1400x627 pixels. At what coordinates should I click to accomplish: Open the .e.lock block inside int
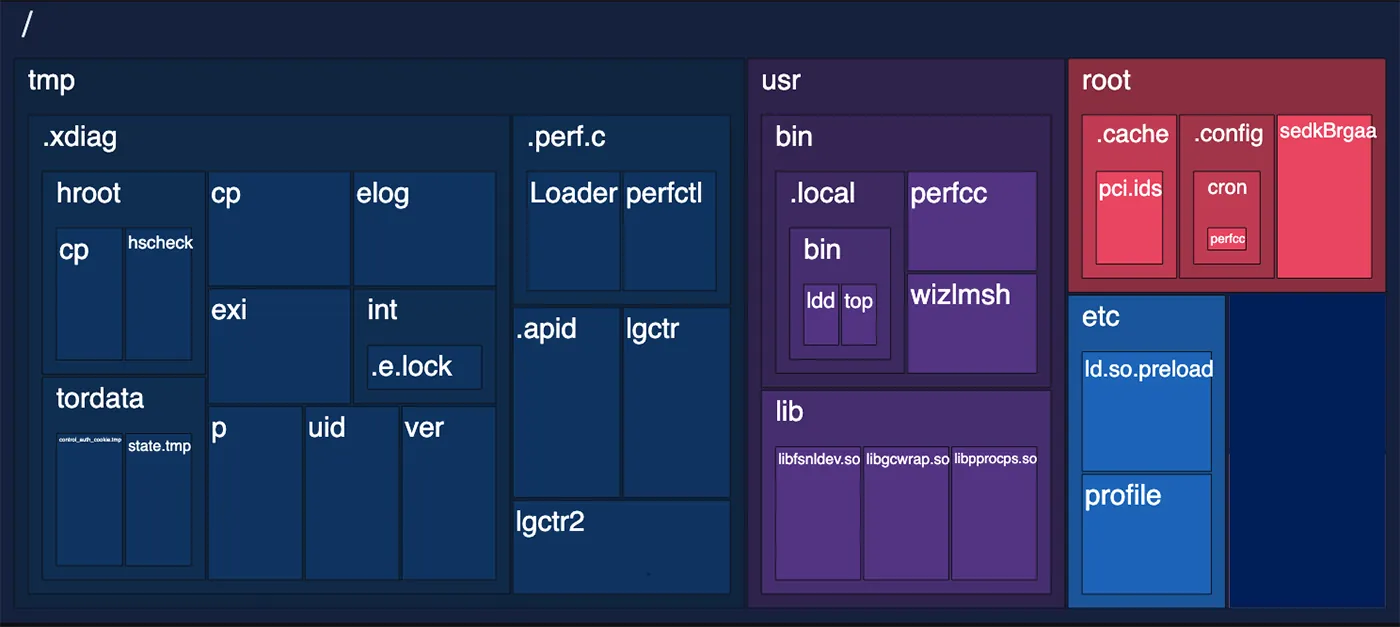click(425, 367)
